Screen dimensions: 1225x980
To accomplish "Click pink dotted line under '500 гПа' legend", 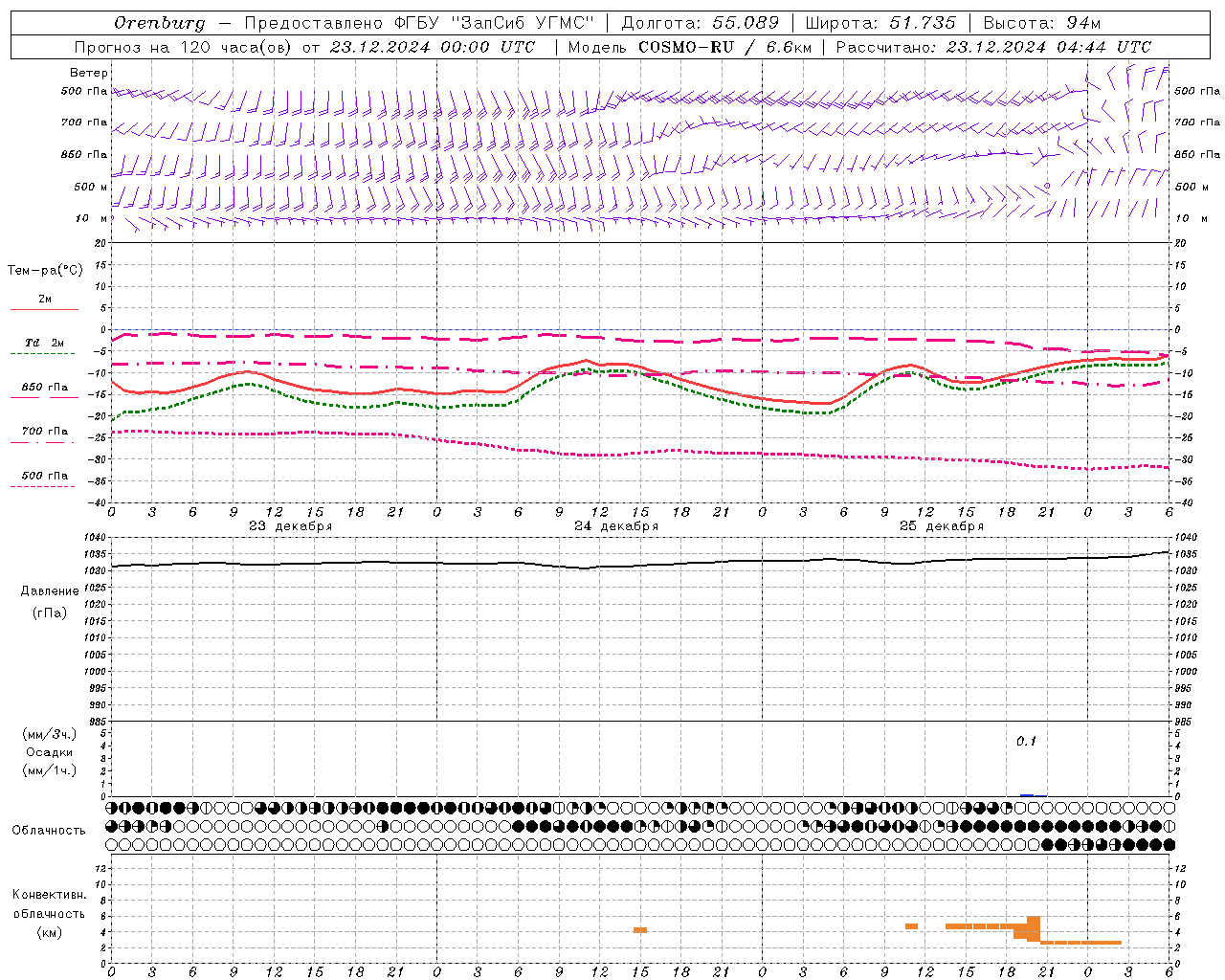I will tap(42, 487).
